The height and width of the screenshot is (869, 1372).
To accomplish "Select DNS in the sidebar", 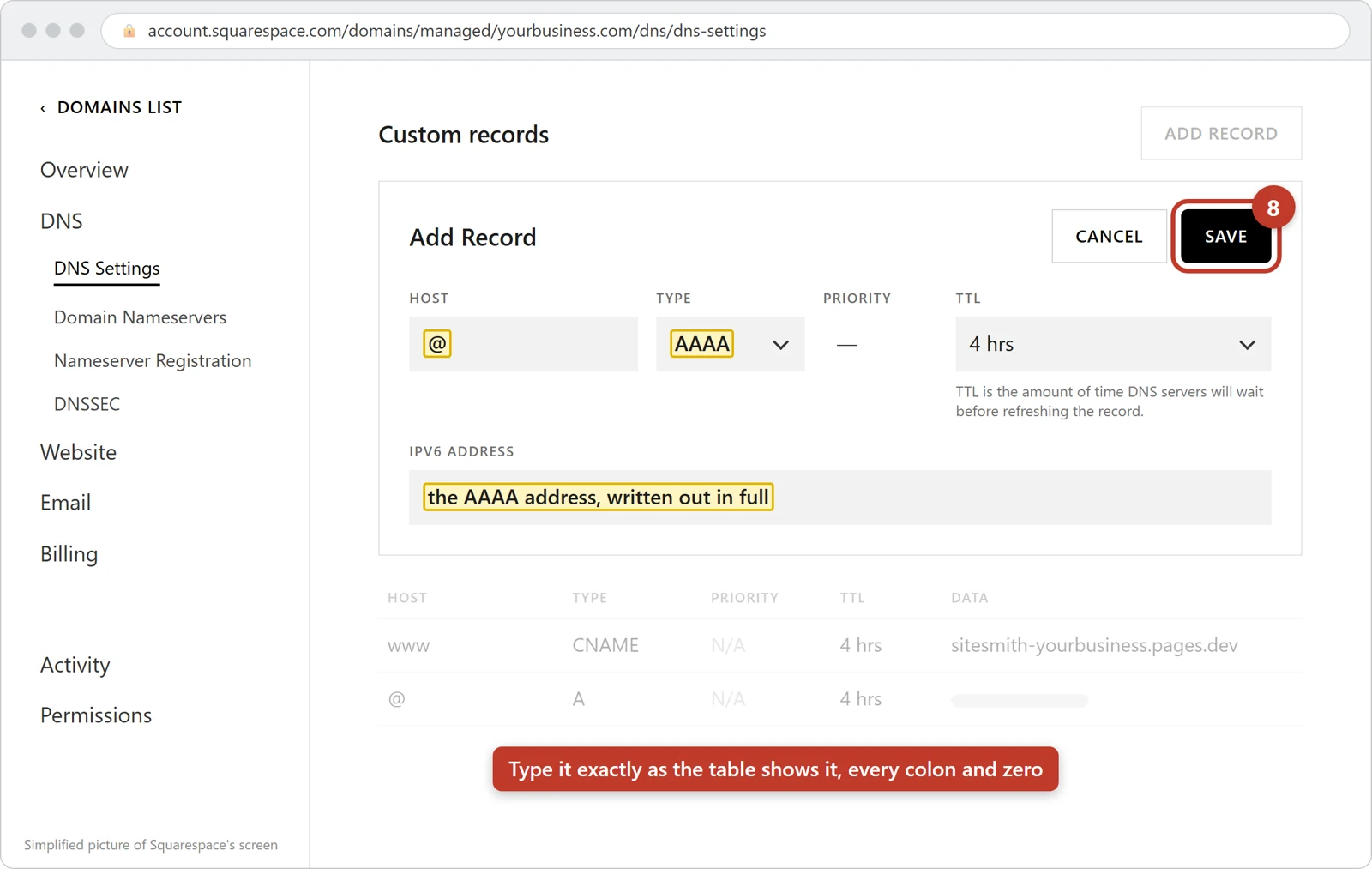I will [62, 221].
